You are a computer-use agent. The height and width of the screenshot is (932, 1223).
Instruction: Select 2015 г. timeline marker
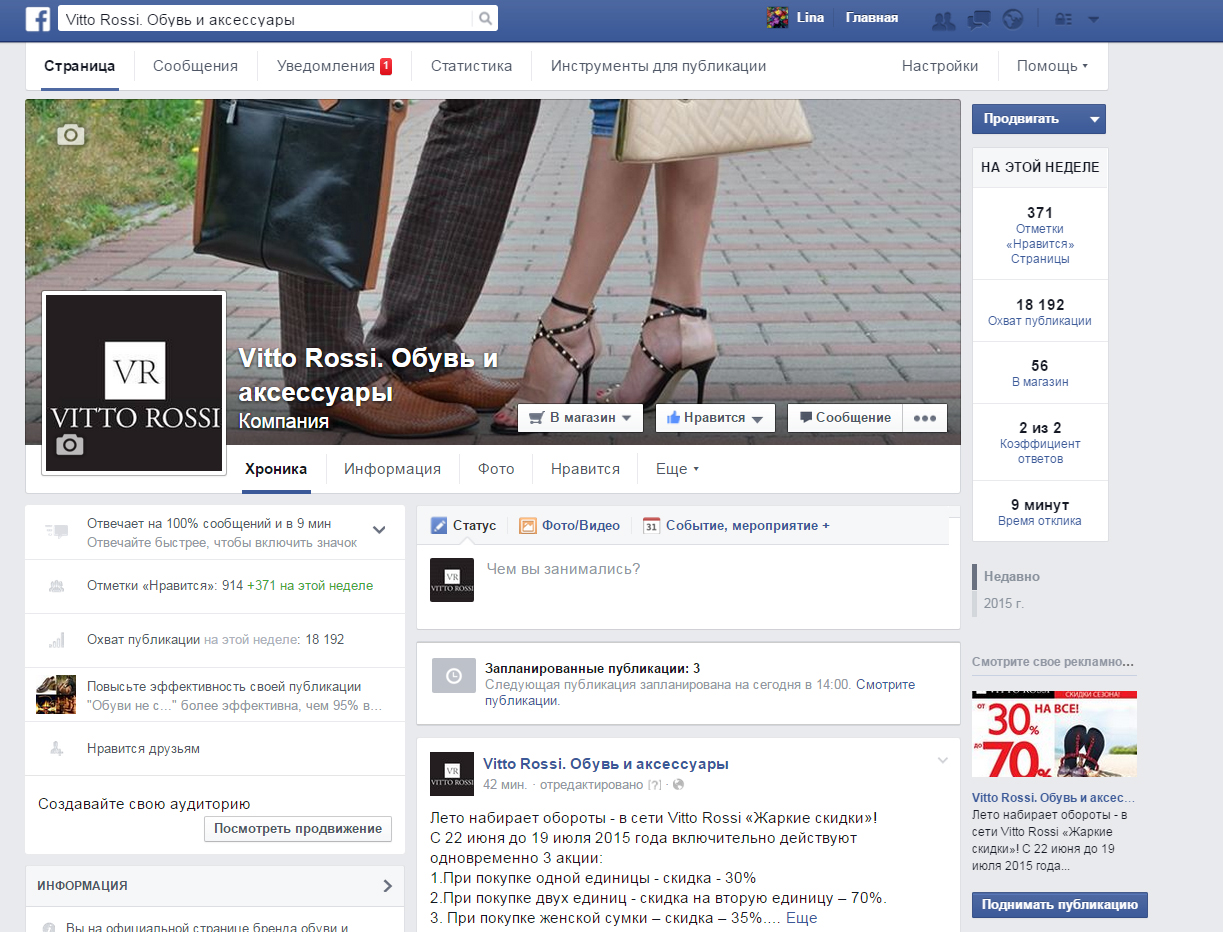point(1004,604)
